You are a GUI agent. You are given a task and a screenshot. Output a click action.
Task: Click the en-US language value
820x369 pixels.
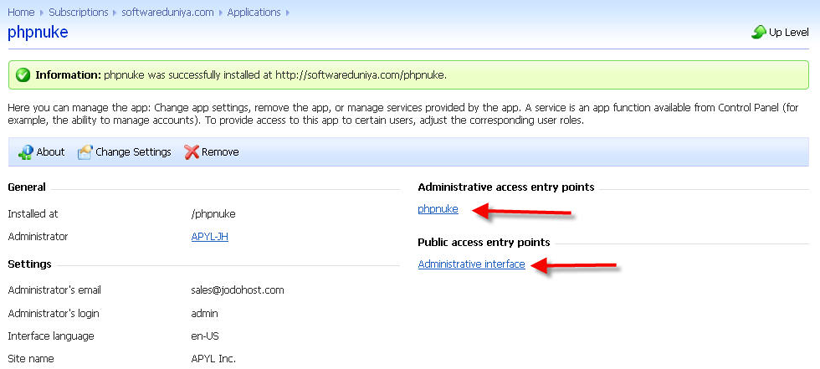pyautogui.click(x=205, y=336)
